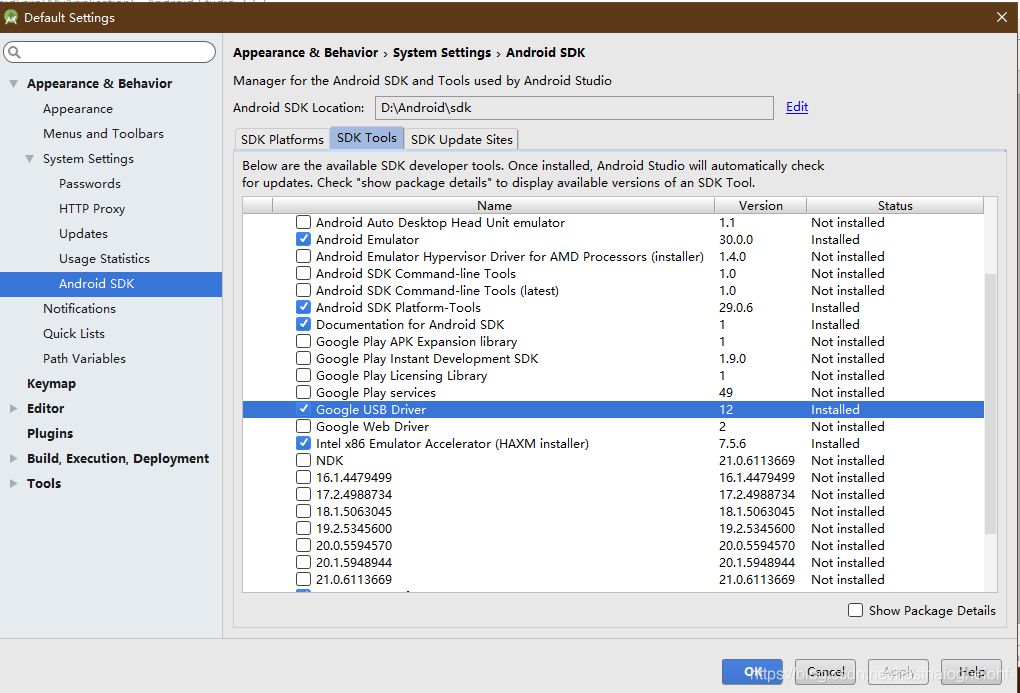Open the SDK Update Sites tab
This screenshot has height=693, width=1020.
[x=461, y=139]
